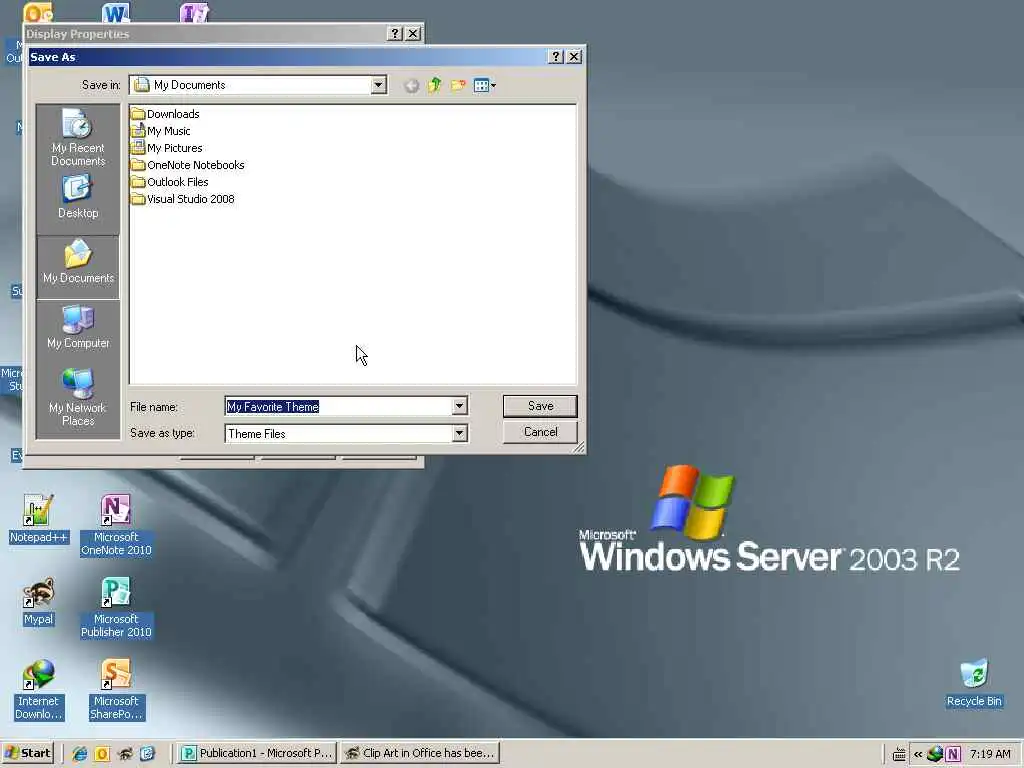Click the OneNote tray icon
Image resolution: width=1024 pixels, height=768 pixels.
953,754
